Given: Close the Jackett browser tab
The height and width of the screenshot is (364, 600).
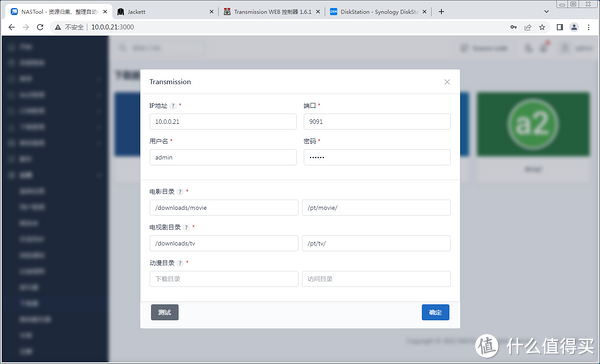Looking at the screenshot, I should pyautogui.click(x=211, y=12).
